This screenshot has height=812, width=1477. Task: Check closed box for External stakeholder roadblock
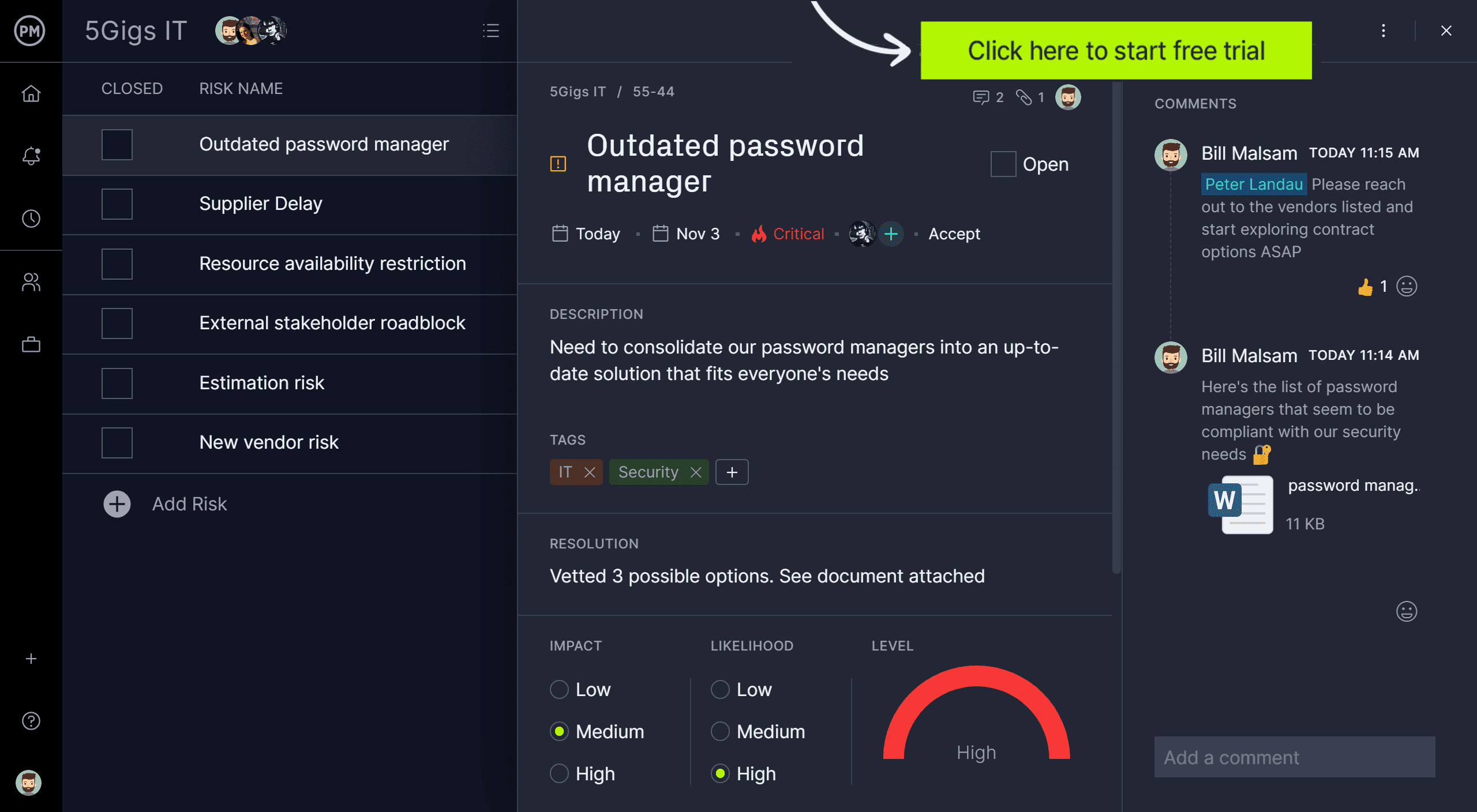(117, 324)
